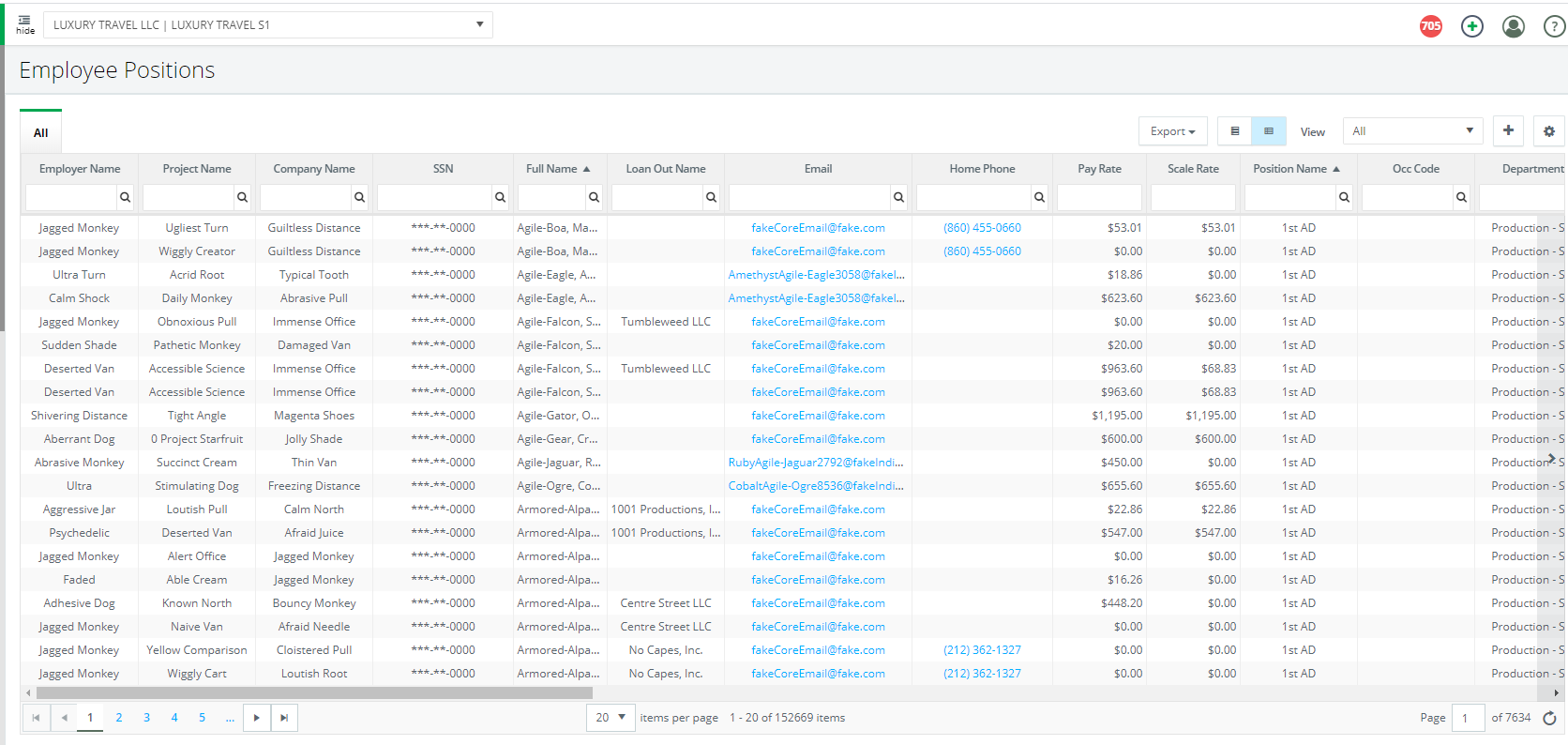
Task: Click the horizontal scrollbar thumb
Action: coord(314,693)
